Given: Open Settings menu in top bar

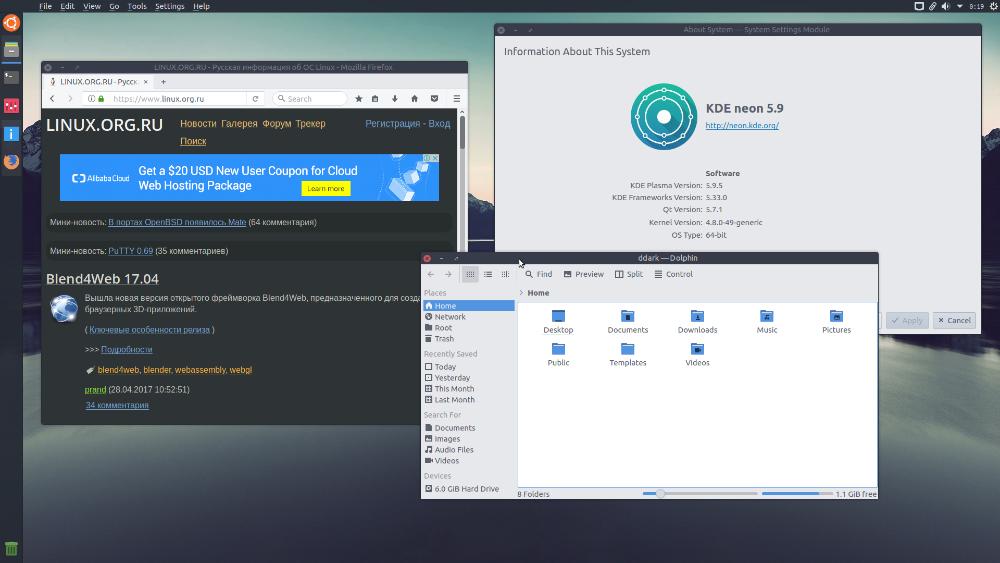Looking at the screenshot, I should pyautogui.click(x=170, y=6).
